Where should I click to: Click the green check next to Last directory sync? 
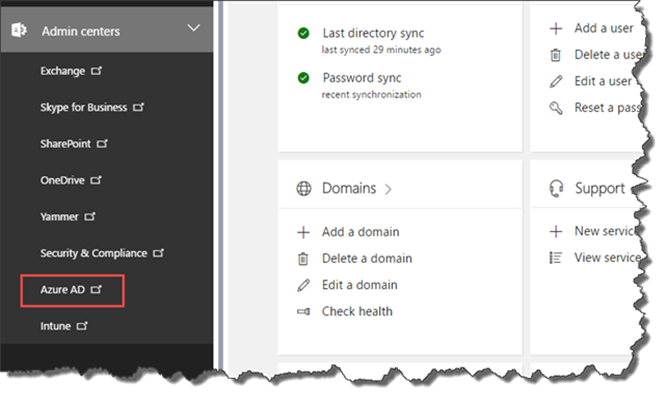click(303, 33)
